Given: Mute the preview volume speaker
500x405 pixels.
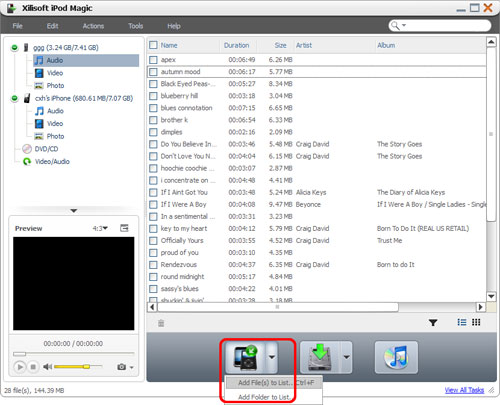Looking at the screenshot, I should pyautogui.click(x=47, y=367).
